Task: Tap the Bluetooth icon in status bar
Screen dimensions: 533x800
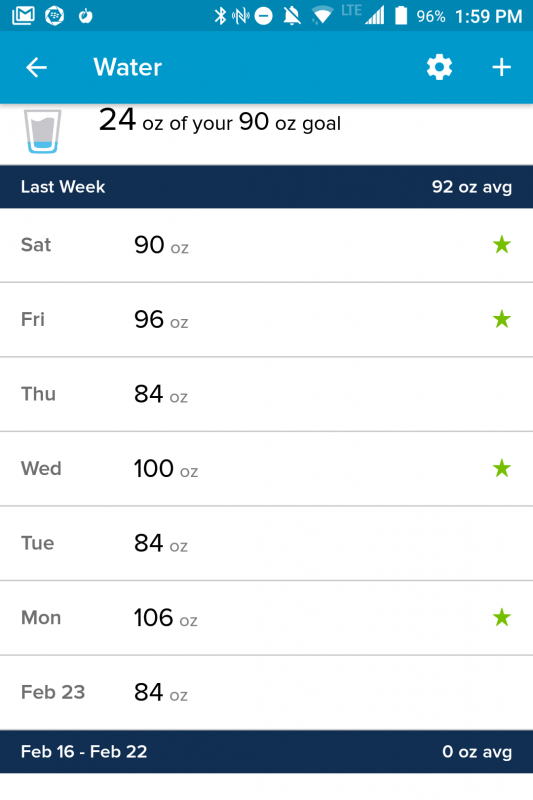Action: pos(220,16)
